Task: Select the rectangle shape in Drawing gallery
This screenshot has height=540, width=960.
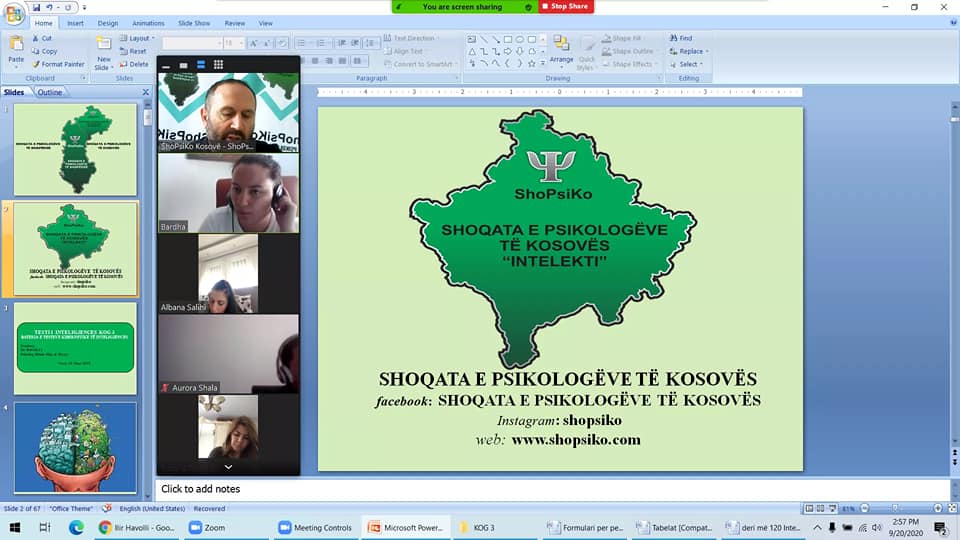Action: pos(508,39)
